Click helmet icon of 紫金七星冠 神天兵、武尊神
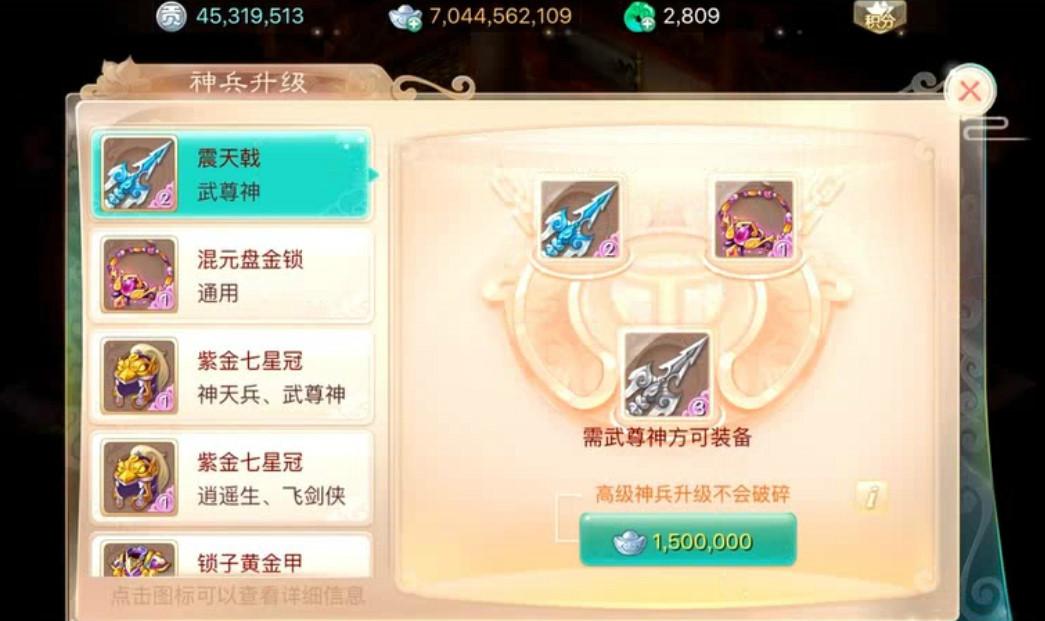 click(x=139, y=376)
